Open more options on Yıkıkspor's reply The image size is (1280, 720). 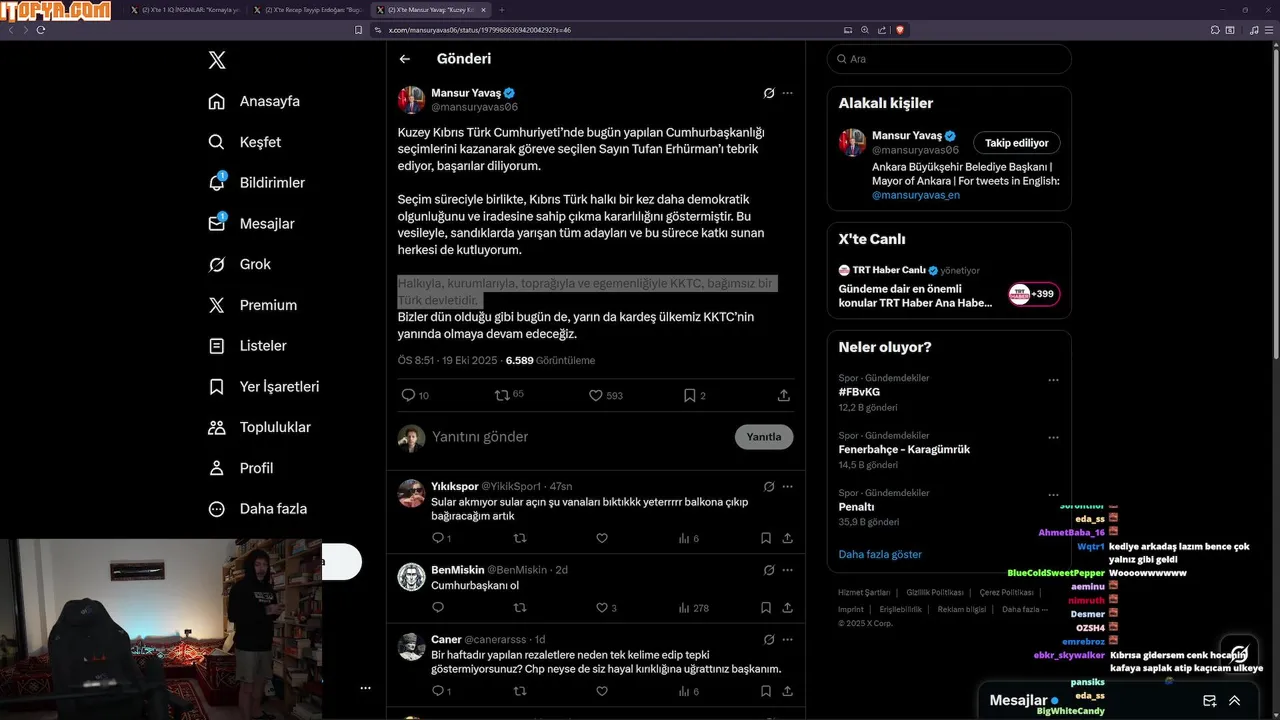(787, 486)
